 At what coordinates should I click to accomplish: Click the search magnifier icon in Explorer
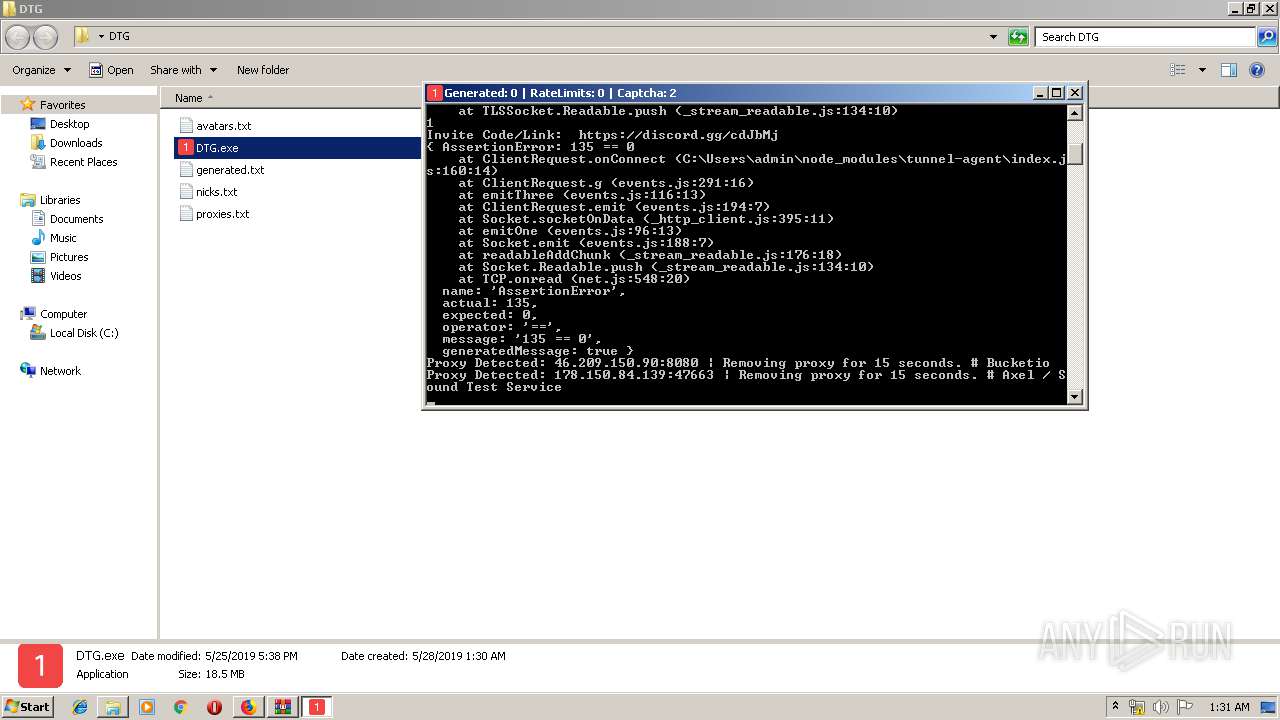point(1267,37)
